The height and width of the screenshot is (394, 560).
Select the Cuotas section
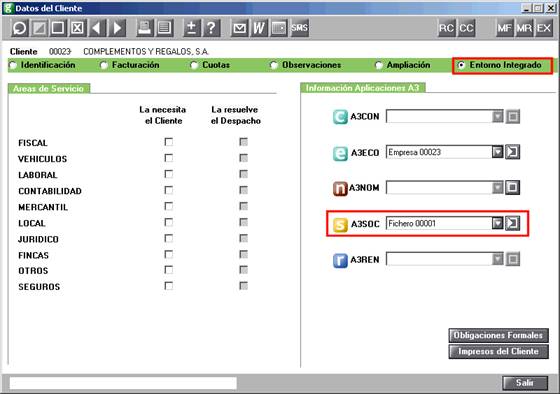click(210, 65)
